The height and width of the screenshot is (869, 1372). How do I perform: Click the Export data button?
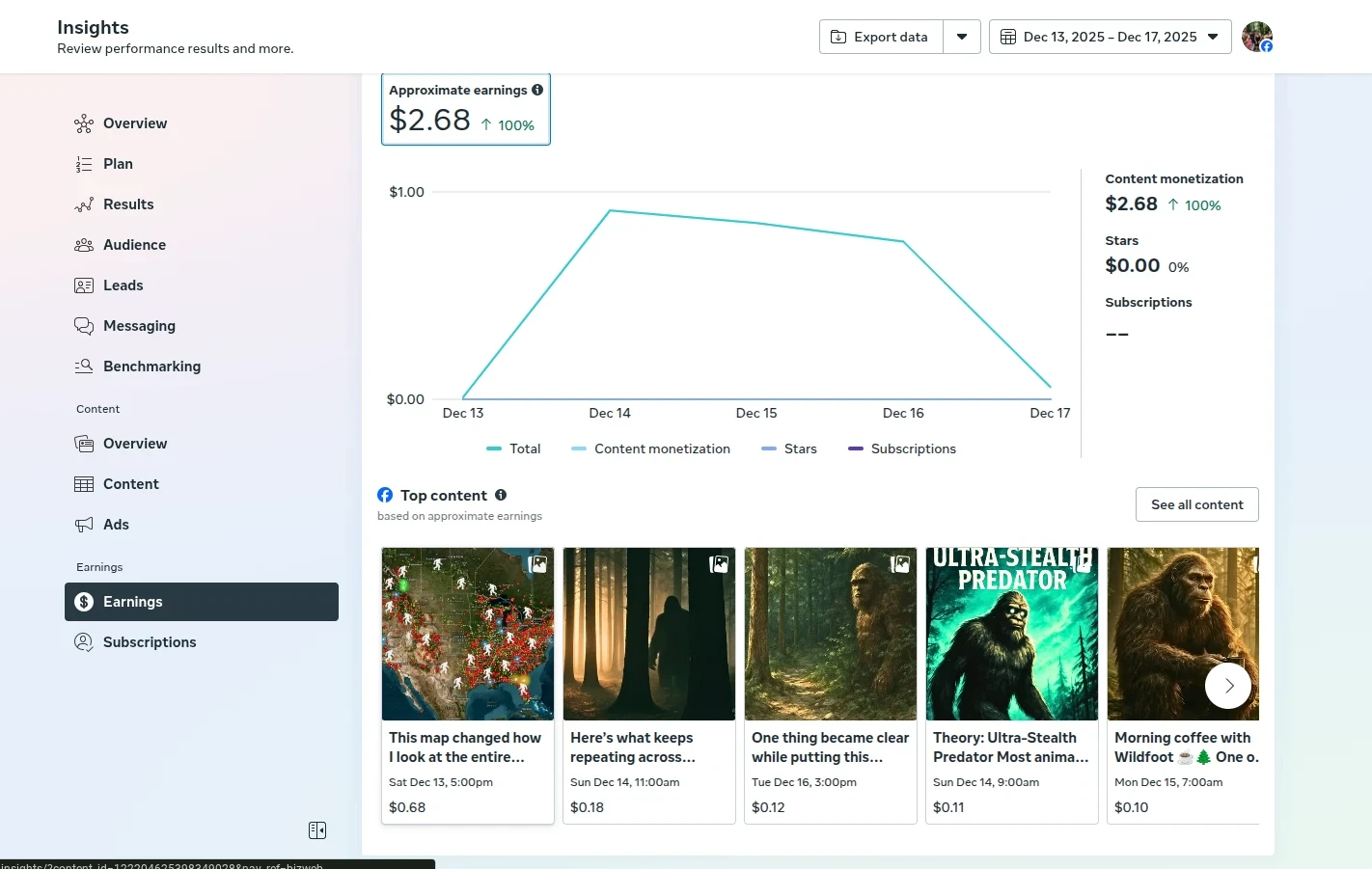coord(881,37)
